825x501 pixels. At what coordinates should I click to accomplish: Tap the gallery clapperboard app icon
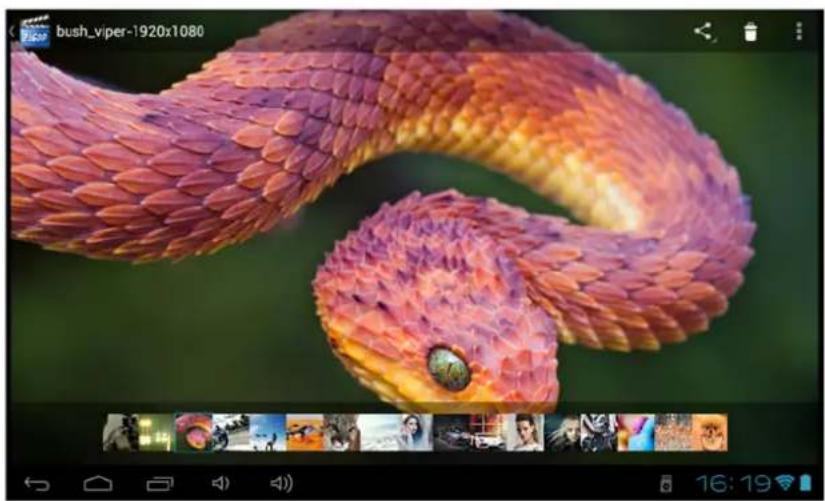pyautogui.click(x=35, y=32)
